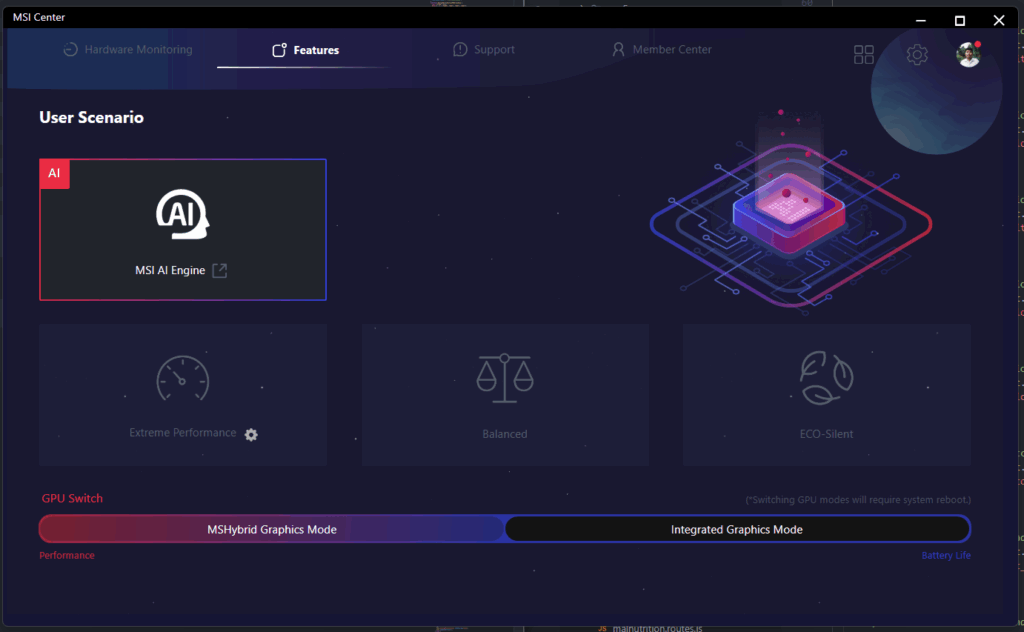Select the ECO-Silent scenario
This screenshot has width=1024, height=632.
tap(827, 394)
